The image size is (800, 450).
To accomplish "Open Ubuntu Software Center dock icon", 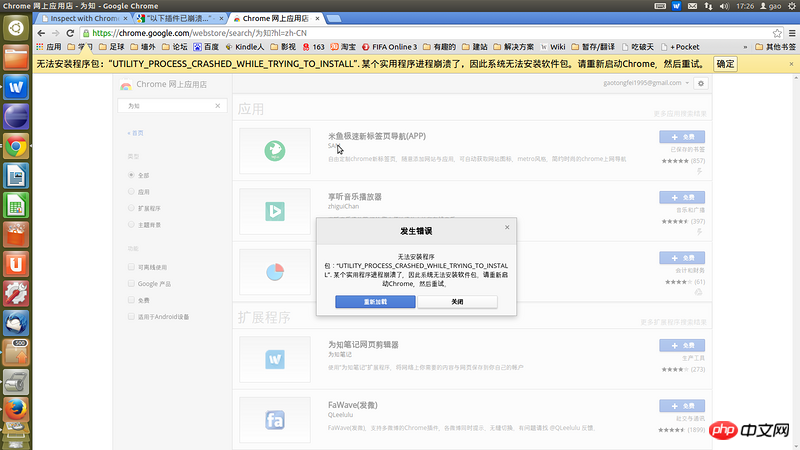I will coord(16,235).
